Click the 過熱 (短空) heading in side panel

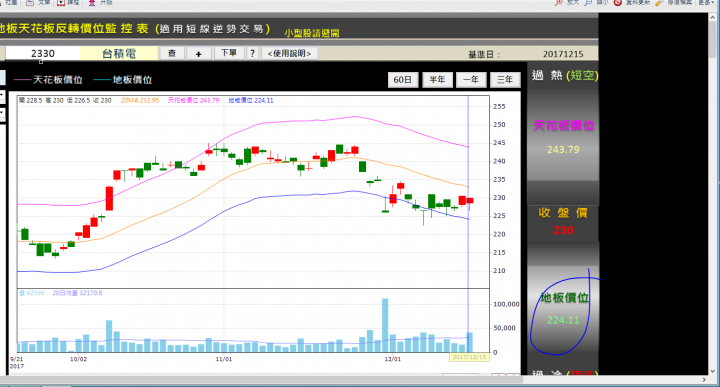[x=565, y=75]
